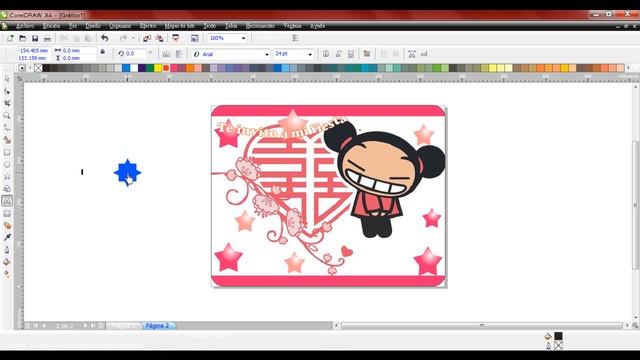Open the Texto menu
Screen dimensions: 640x360
tap(209, 26)
